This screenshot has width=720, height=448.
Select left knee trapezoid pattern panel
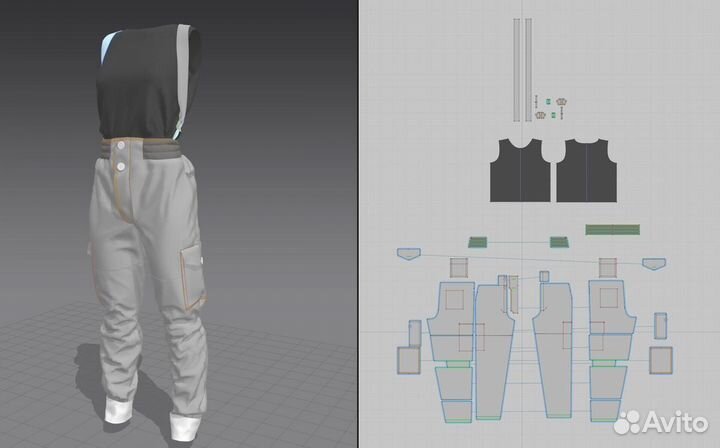coord(454,383)
